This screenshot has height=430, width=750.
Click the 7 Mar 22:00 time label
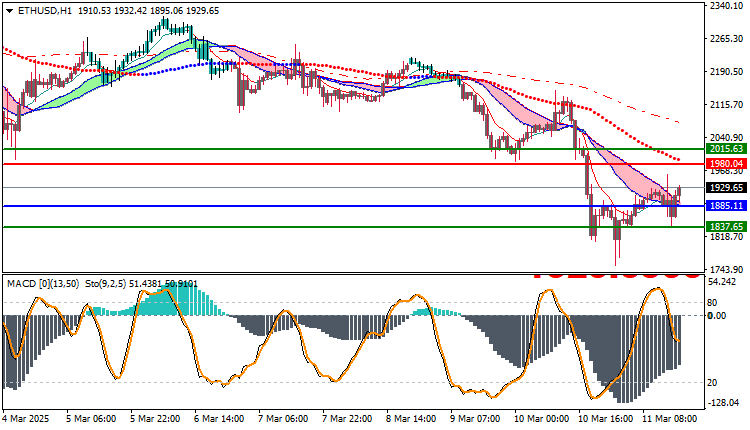pyautogui.click(x=347, y=419)
